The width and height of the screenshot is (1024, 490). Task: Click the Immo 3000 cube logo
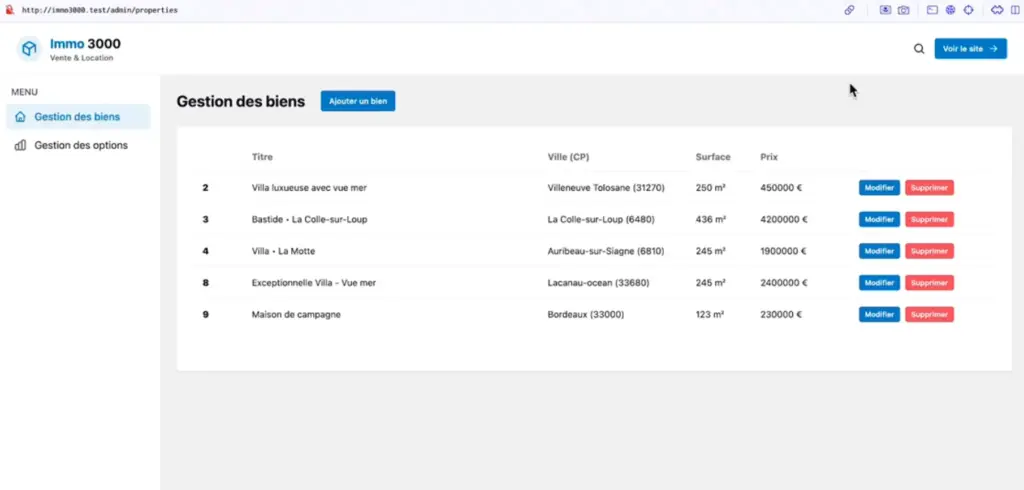click(29, 49)
